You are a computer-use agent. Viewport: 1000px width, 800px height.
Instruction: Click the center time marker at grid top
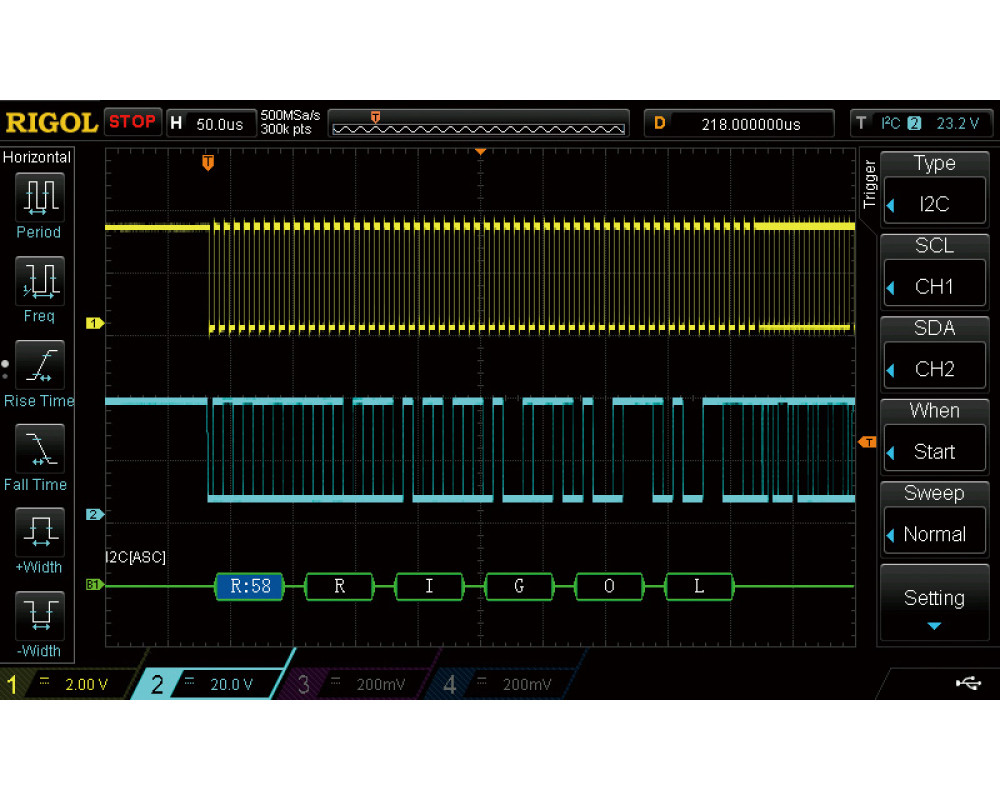click(x=481, y=152)
